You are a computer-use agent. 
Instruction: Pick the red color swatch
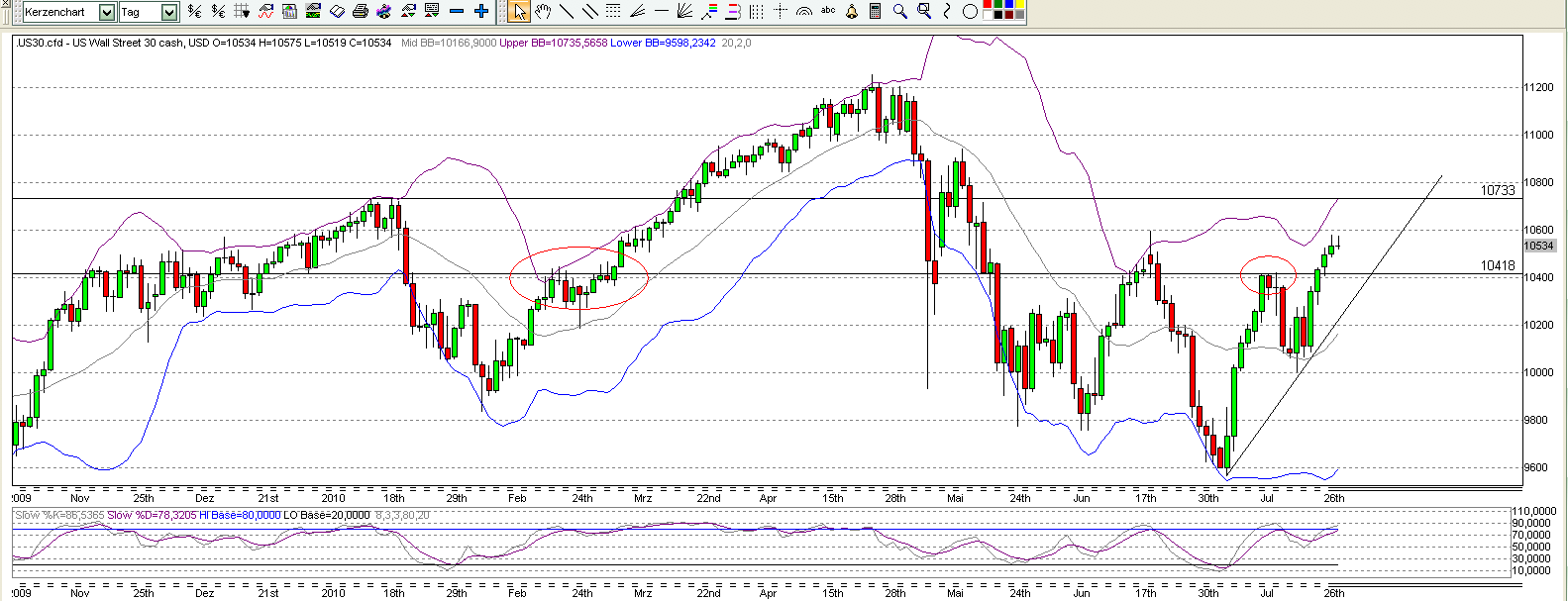tap(988, 4)
